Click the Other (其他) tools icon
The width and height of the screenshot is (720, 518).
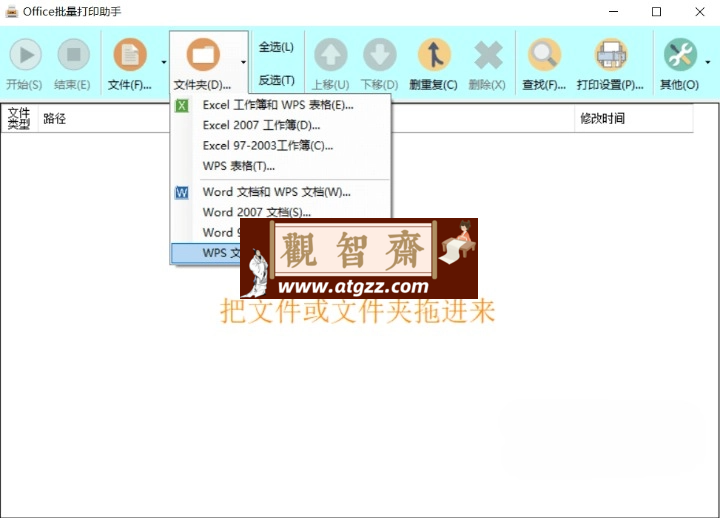tap(680, 55)
